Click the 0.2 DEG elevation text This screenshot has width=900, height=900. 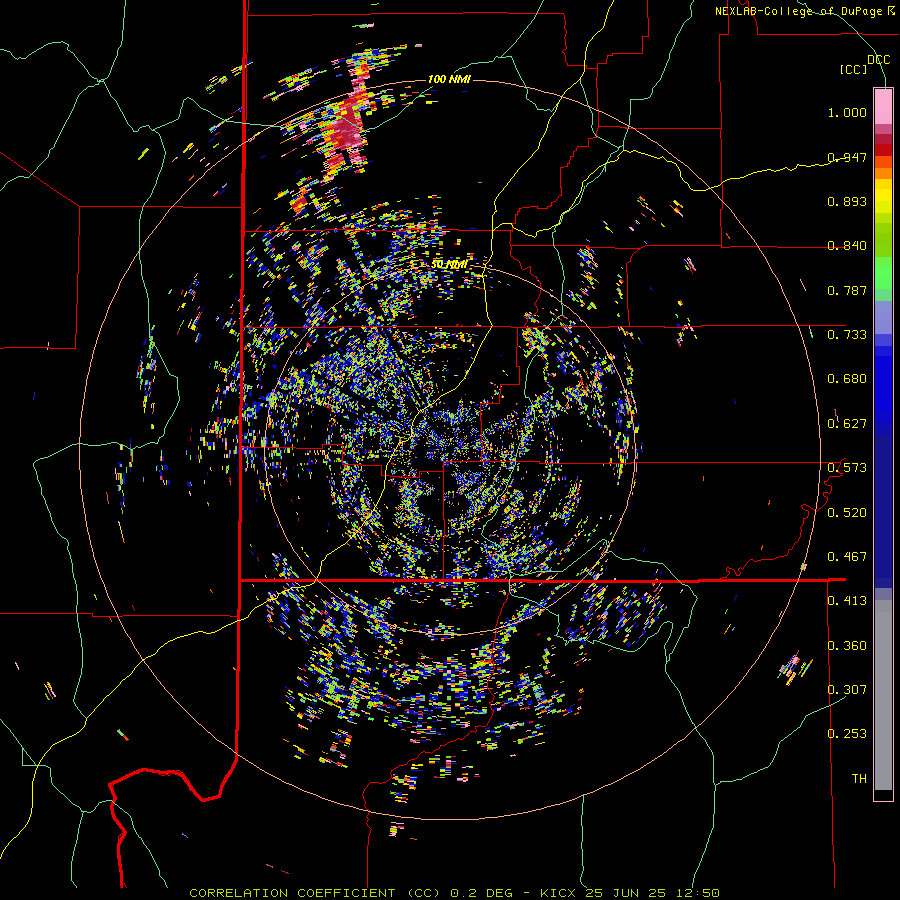(x=481, y=893)
